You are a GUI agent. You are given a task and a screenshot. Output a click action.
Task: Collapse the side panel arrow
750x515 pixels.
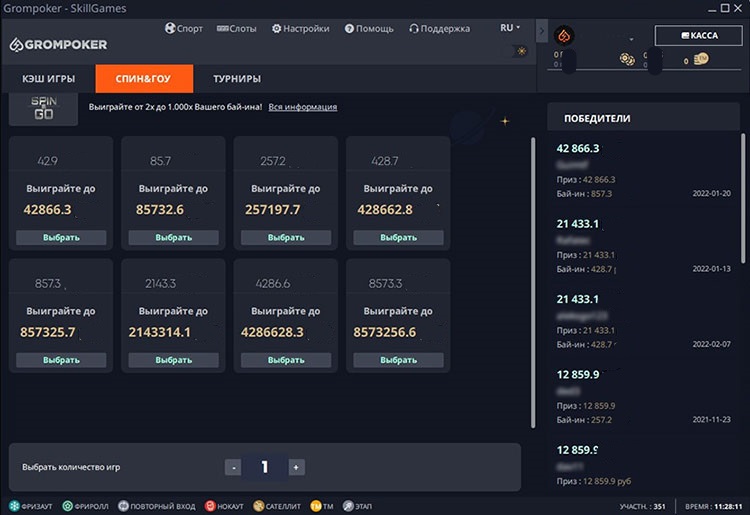click(x=541, y=31)
